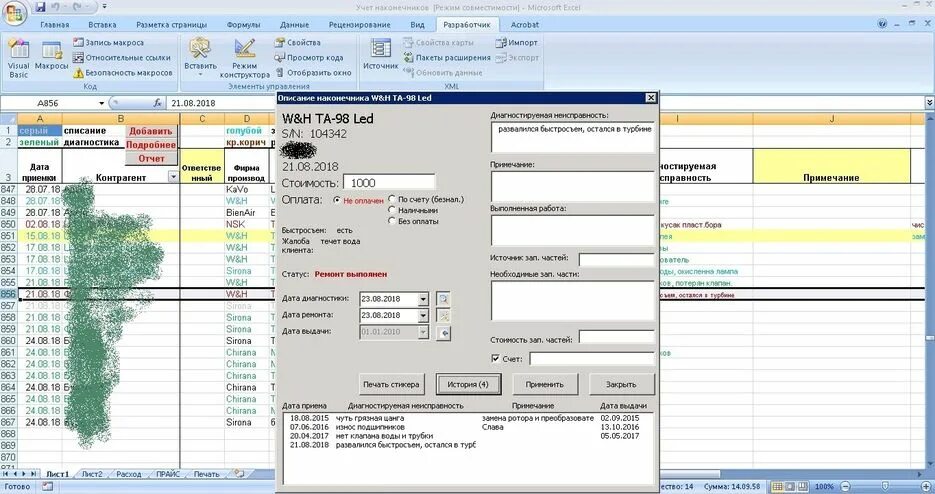
Task: Open the Формулы ribbon tab
Action: click(x=243, y=24)
